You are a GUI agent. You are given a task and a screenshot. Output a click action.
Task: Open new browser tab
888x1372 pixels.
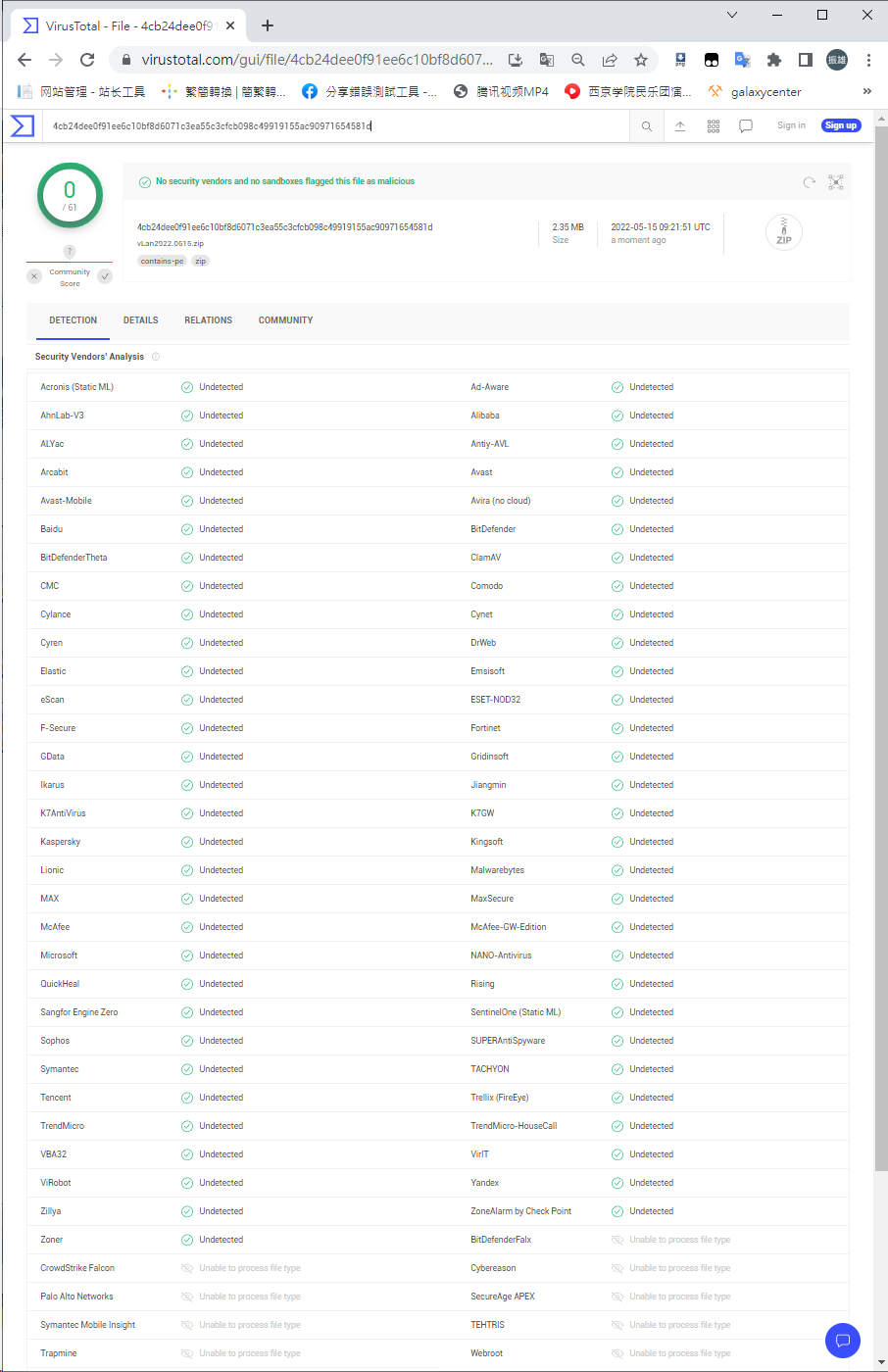coord(268,25)
